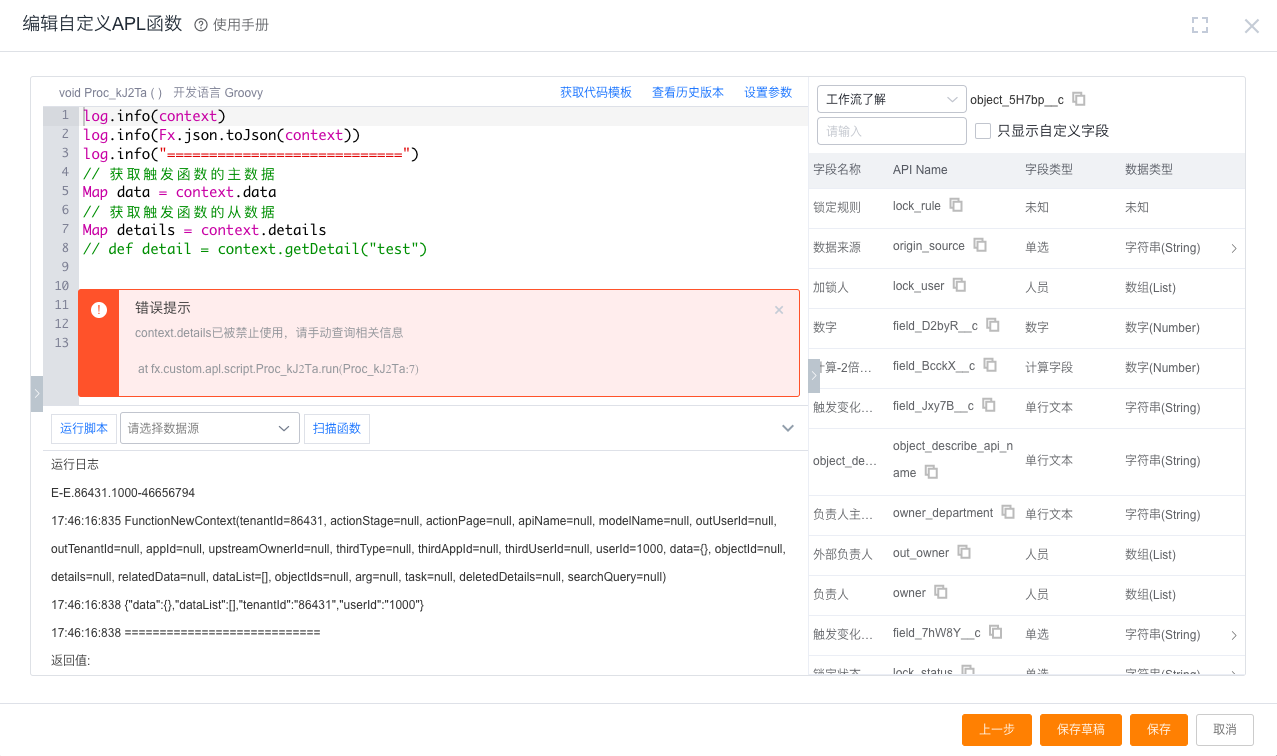Collapse the run log panel chevron
The height and width of the screenshot is (756, 1277).
(x=788, y=428)
